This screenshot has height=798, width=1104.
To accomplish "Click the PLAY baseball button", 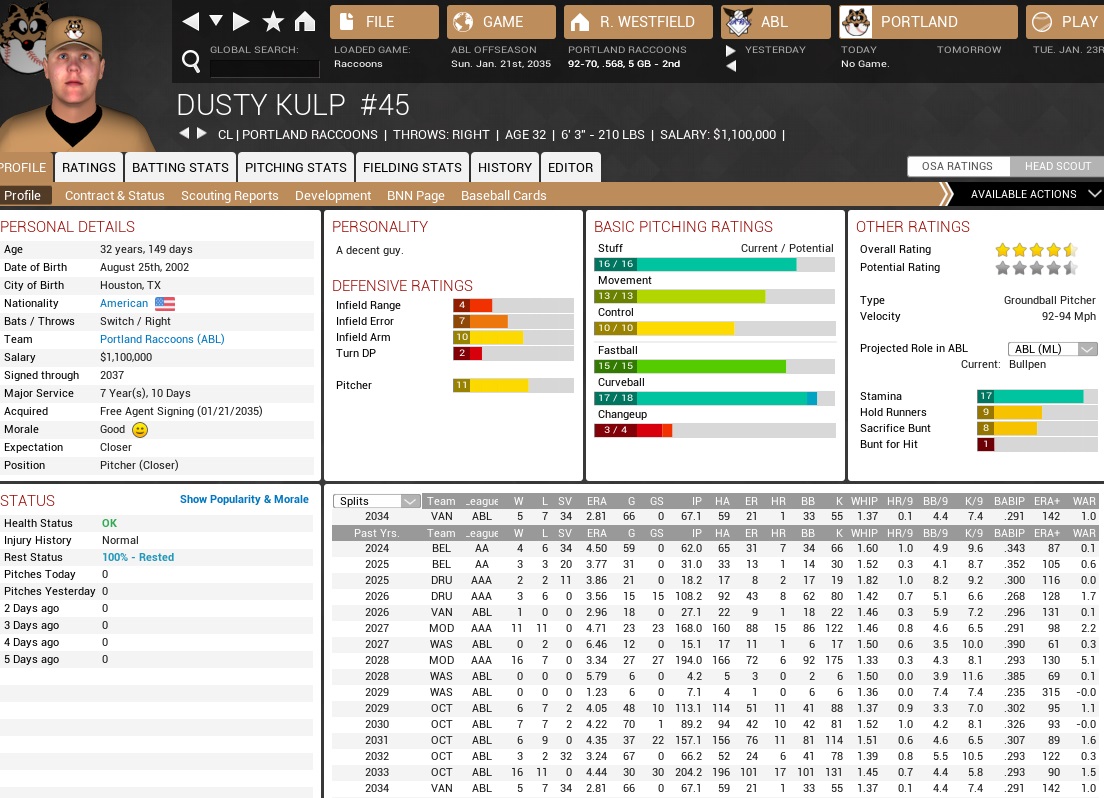I will [1065, 21].
